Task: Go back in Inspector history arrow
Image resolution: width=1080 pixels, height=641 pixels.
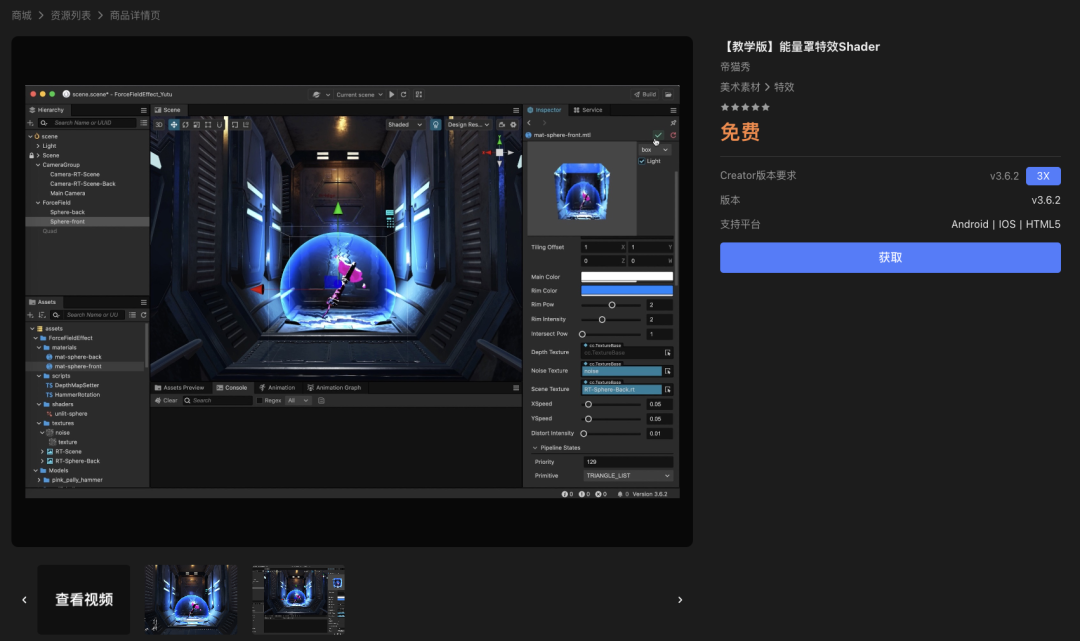Action: click(x=529, y=123)
